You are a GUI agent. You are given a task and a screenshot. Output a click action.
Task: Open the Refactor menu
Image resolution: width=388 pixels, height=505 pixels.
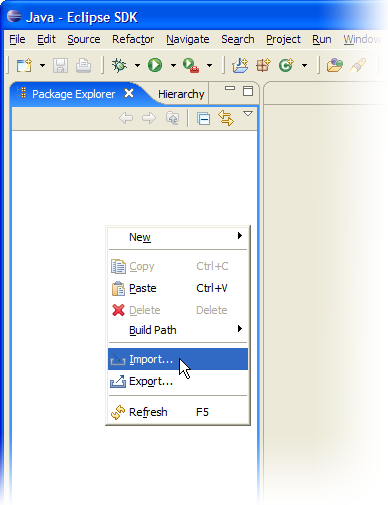point(133,39)
